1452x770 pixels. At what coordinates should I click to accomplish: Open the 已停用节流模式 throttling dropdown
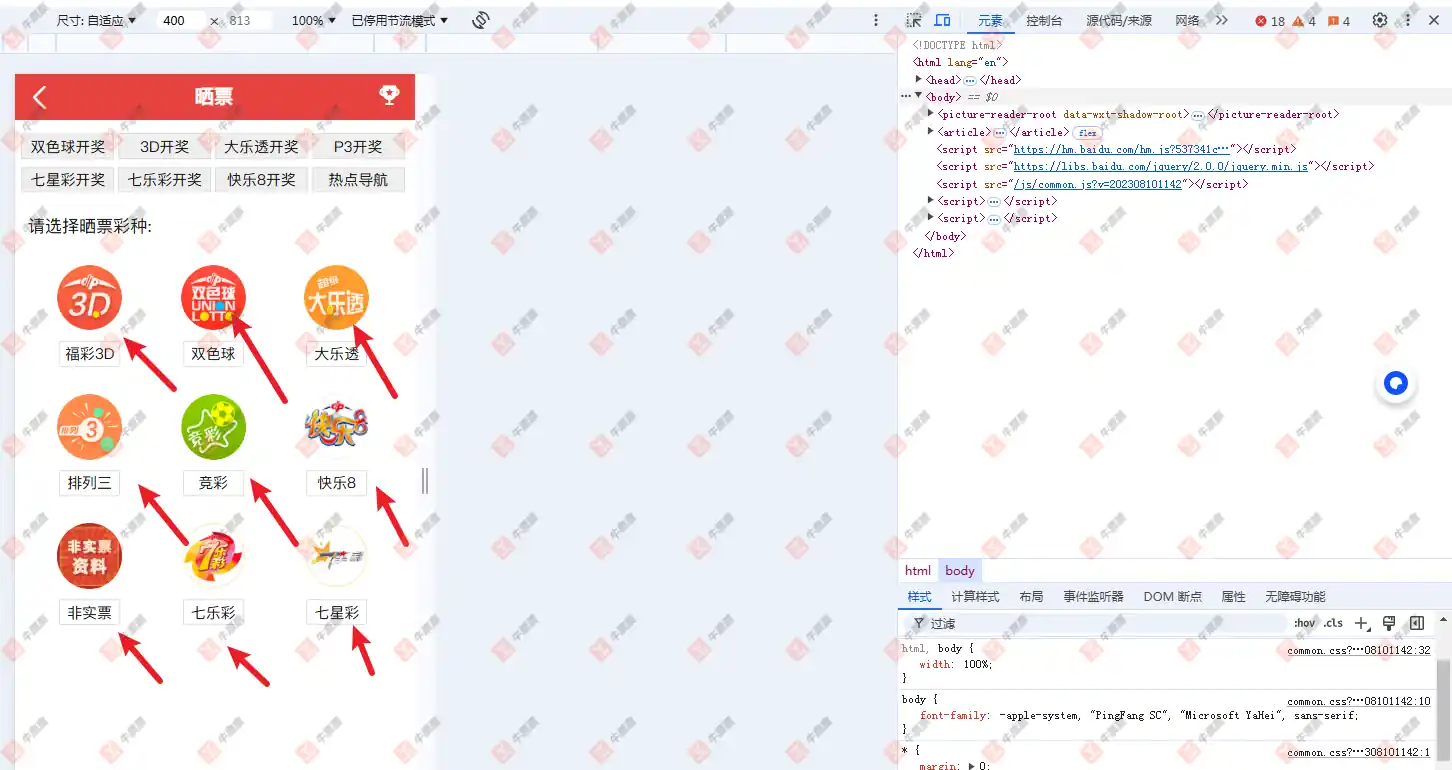[x=399, y=20]
